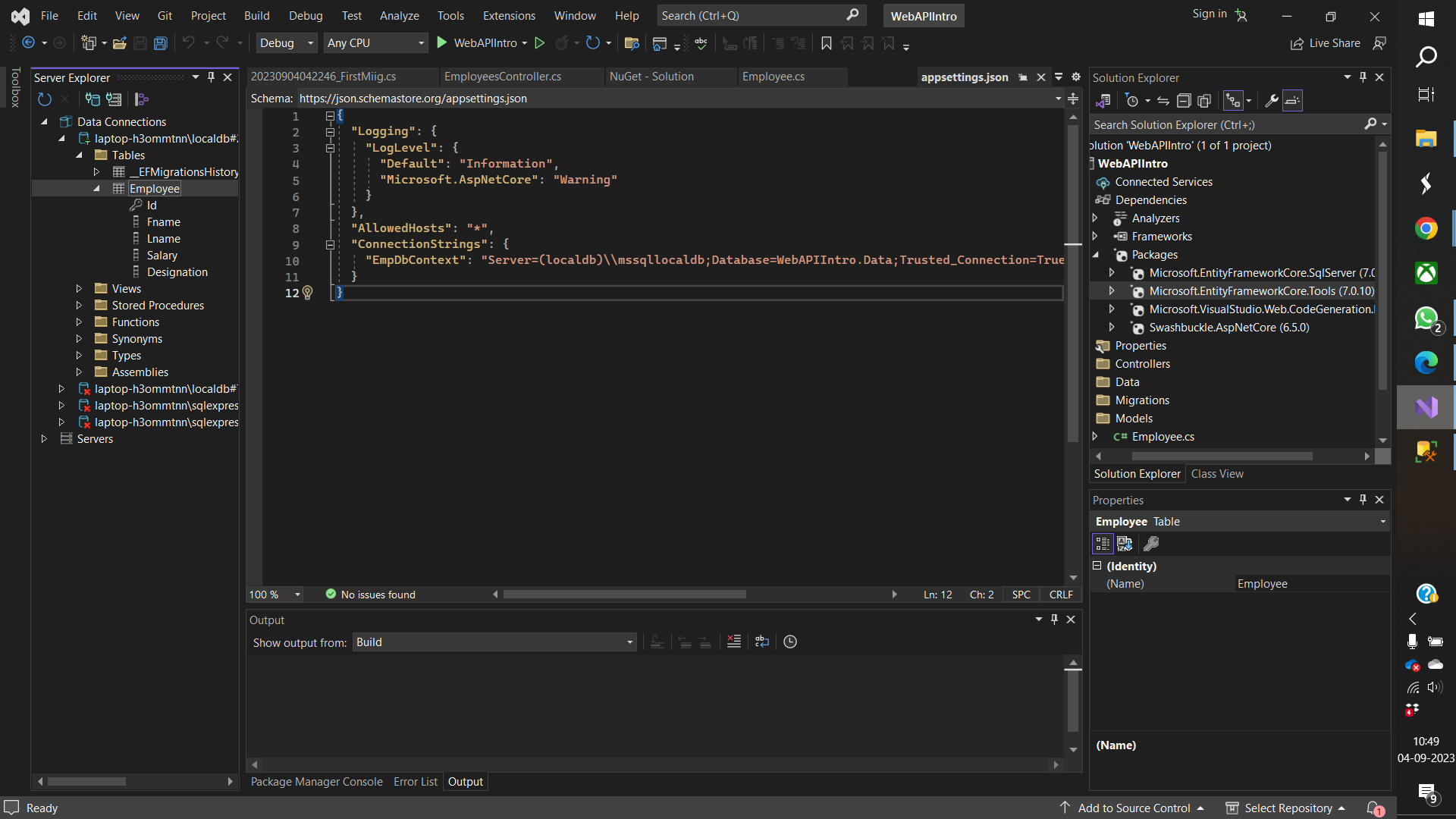The width and height of the screenshot is (1456, 819).
Task: Open the Show output from dropdown
Action: [x=629, y=642]
